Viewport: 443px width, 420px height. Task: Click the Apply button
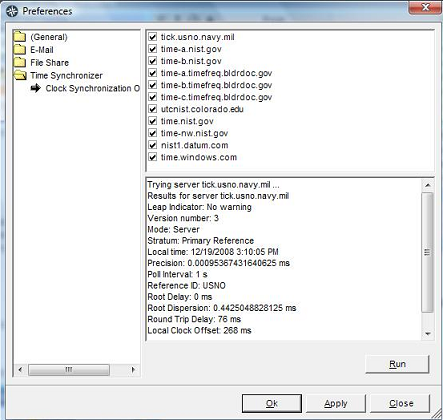coord(336,403)
